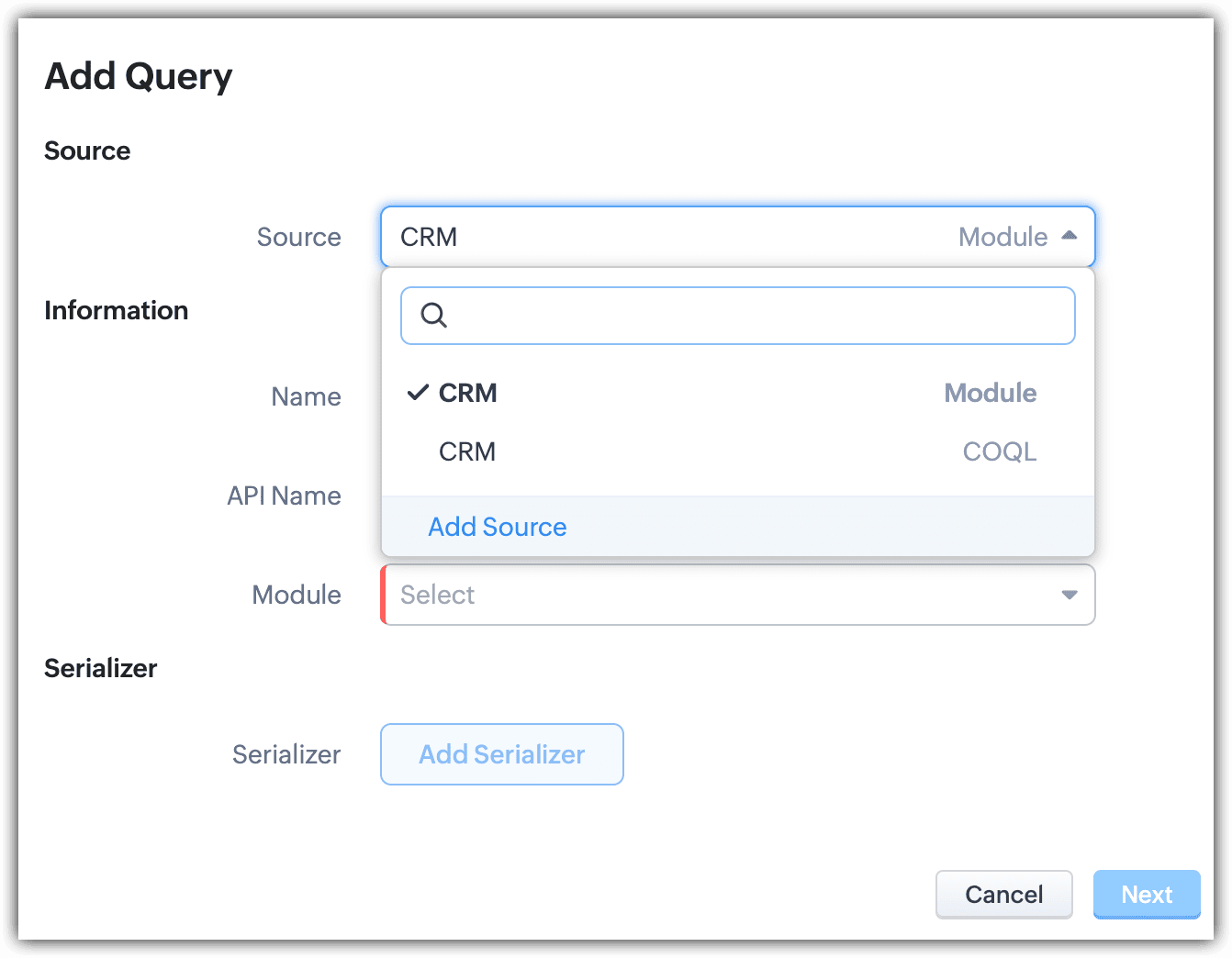Viewport: 1232px width, 958px height.
Task: Select the CRM COQL source option
Action: pyautogui.click(x=467, y=451)
